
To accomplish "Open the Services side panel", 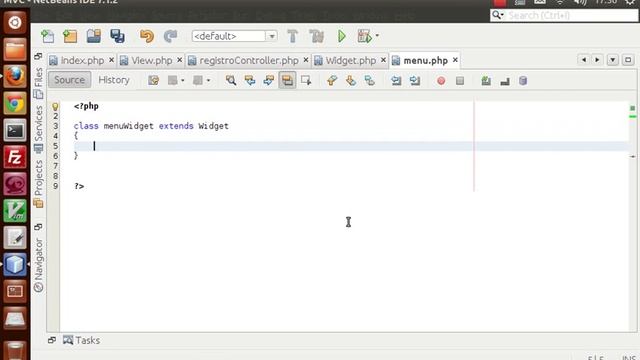I will [x=39, y=129].
